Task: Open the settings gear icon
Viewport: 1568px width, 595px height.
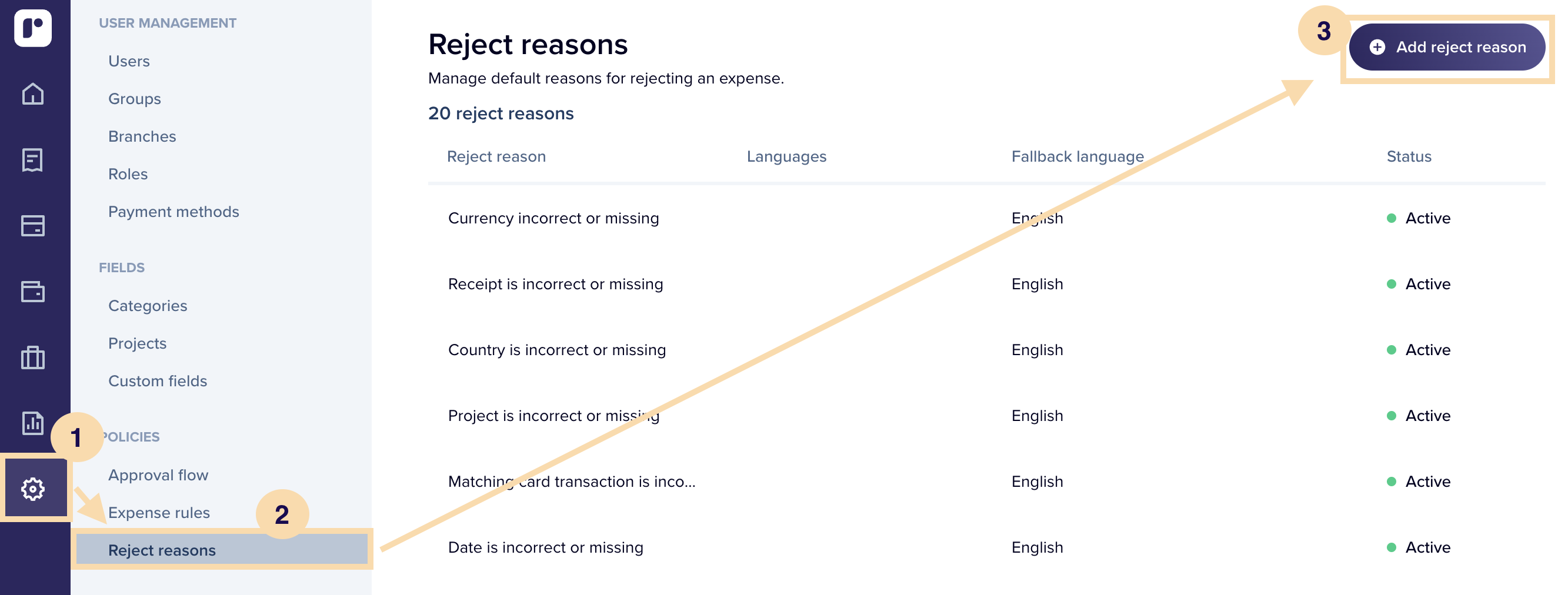Action: 33,489
